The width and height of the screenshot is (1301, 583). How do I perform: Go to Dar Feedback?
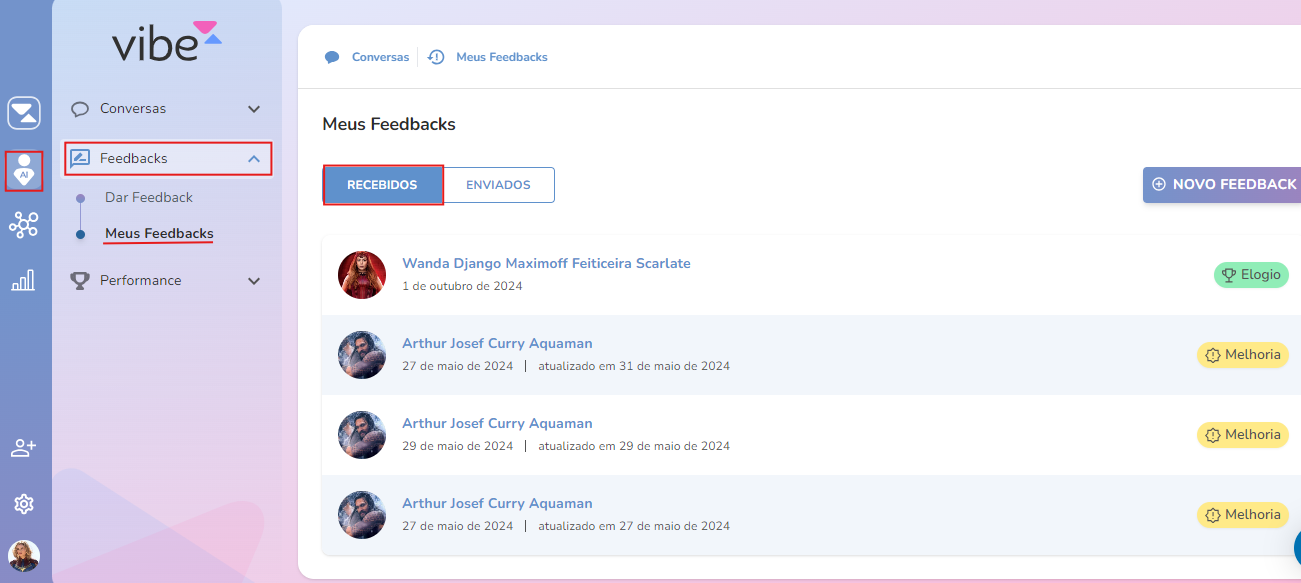click(149, 198)
